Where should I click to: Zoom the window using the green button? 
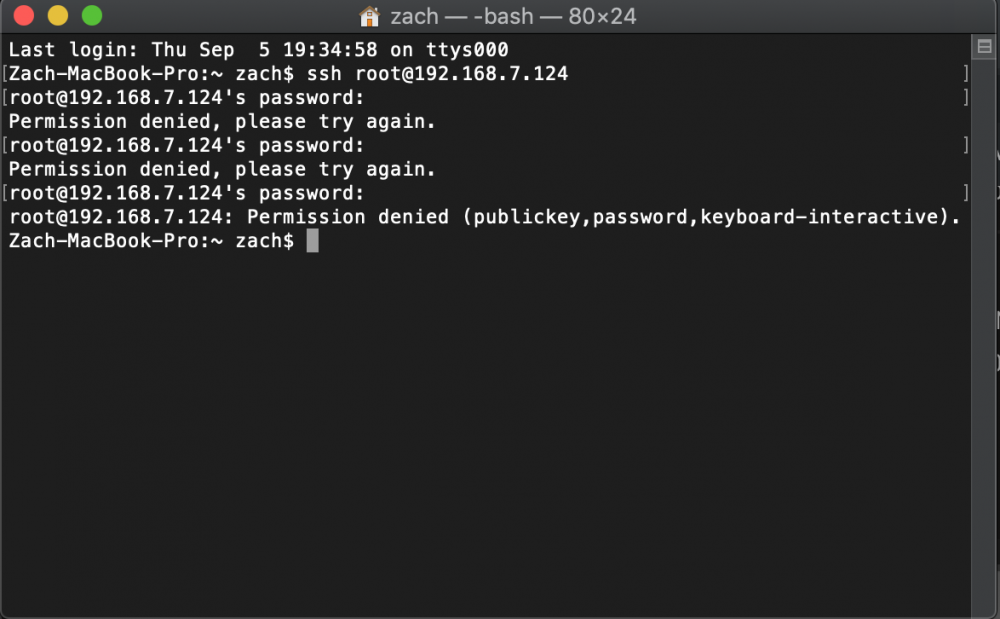coord(92,15)
